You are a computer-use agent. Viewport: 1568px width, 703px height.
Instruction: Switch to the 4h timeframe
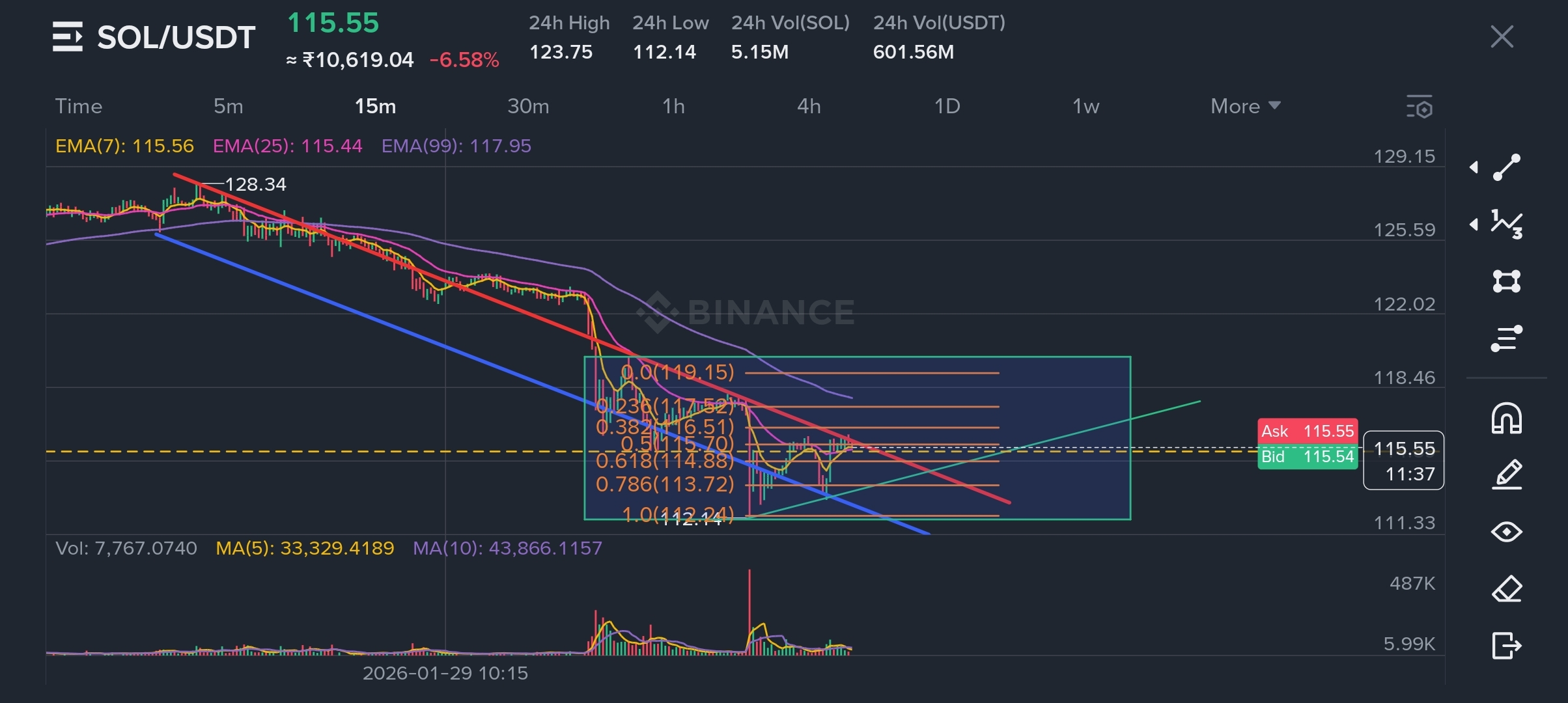tap(809, 106)
